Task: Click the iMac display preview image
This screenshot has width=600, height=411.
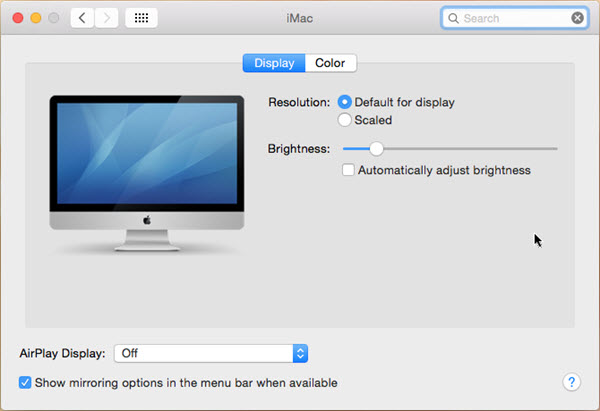Action: tap(147, 173)
